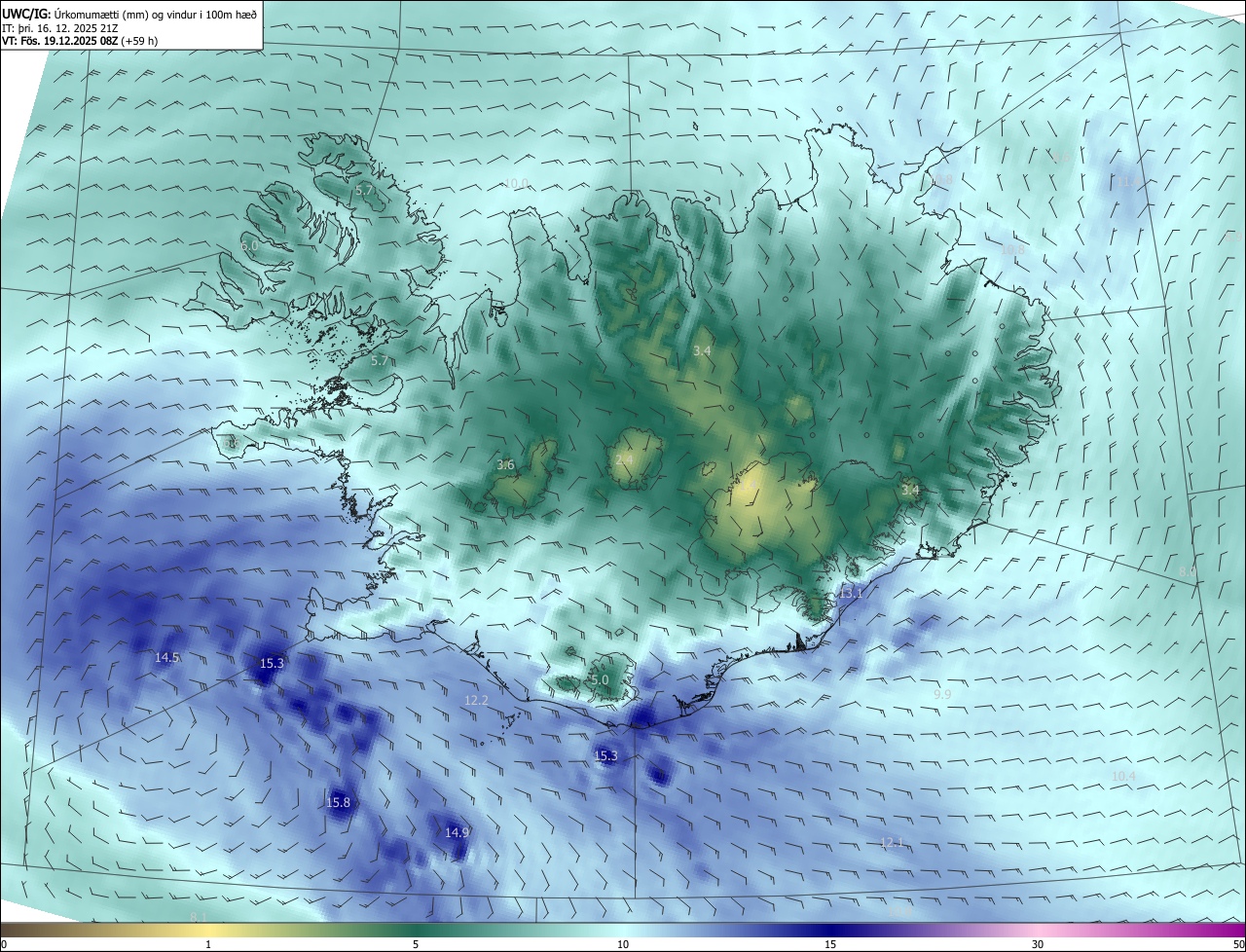Image resolution: width=1246 pixels, height=952 pixels.
Task: Click the 13.1 value label on the map
Action: tap(851, 593)
